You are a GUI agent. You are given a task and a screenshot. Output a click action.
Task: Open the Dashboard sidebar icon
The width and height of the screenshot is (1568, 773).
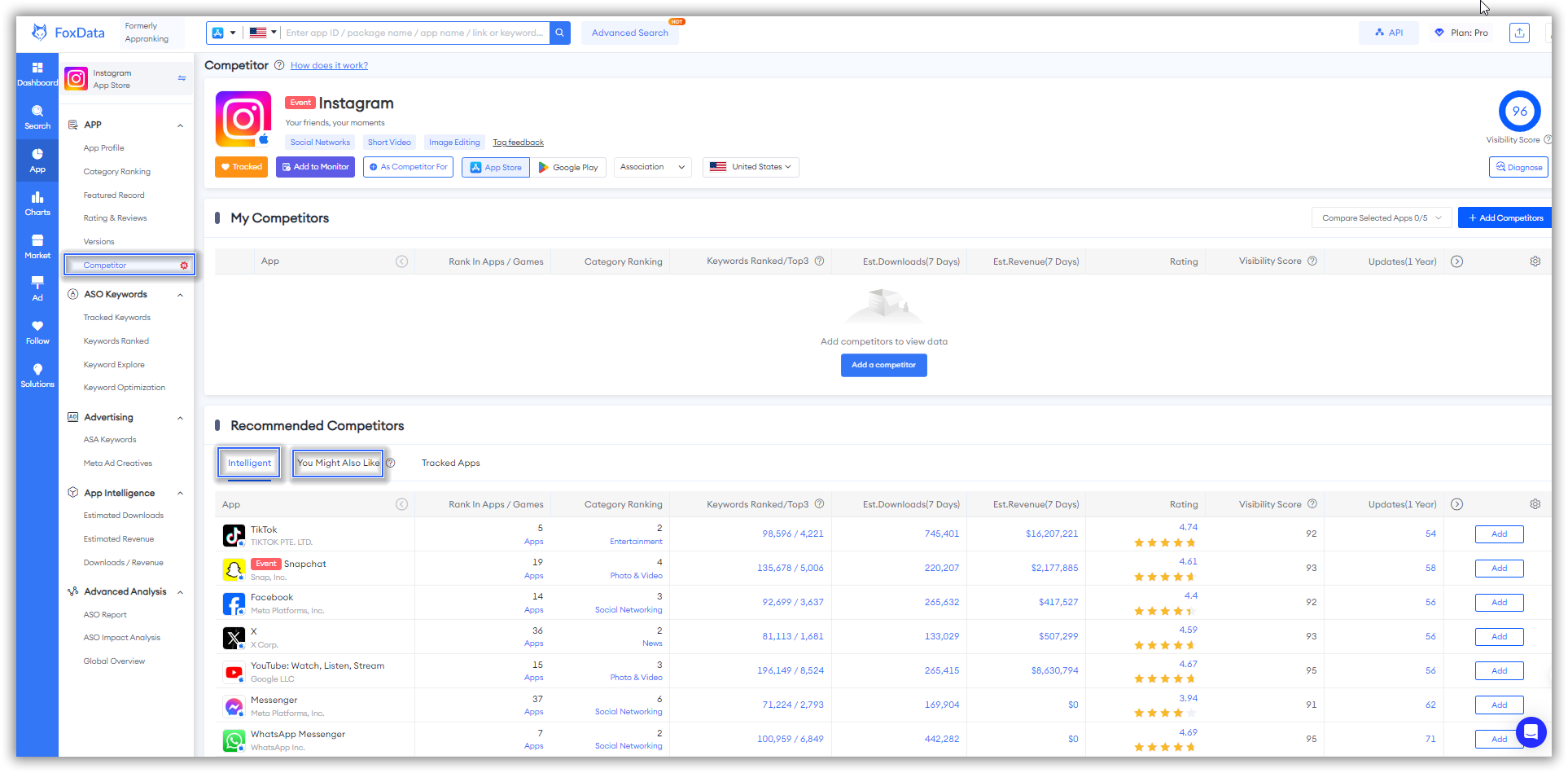37,73
